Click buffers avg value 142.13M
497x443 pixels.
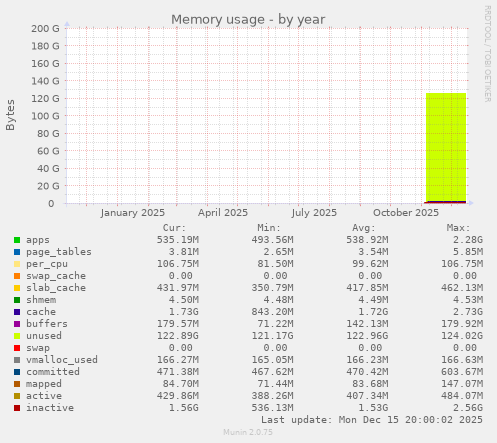click(367, 324)
